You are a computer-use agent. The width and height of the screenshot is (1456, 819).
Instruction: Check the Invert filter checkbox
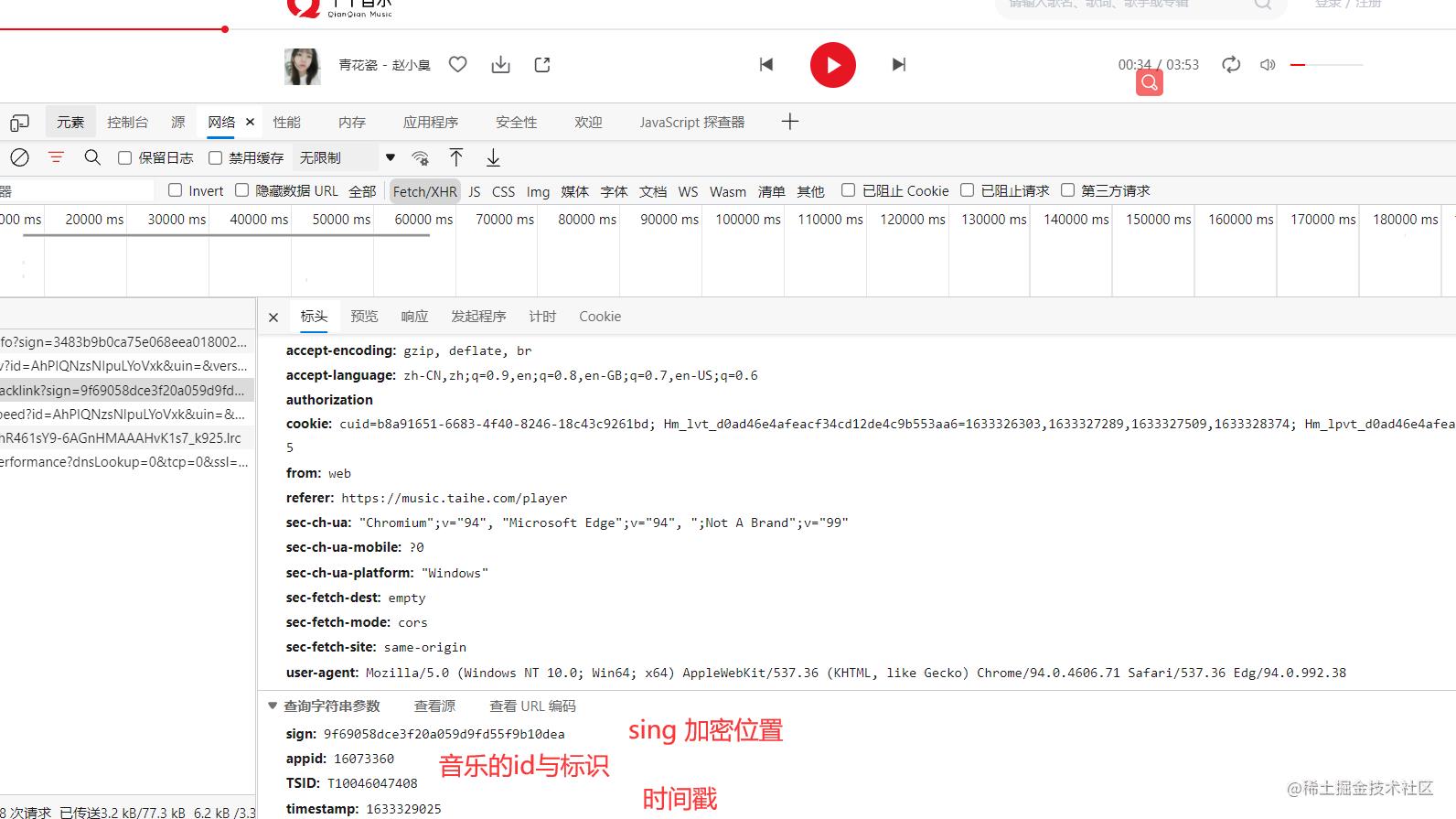point(175,190)
